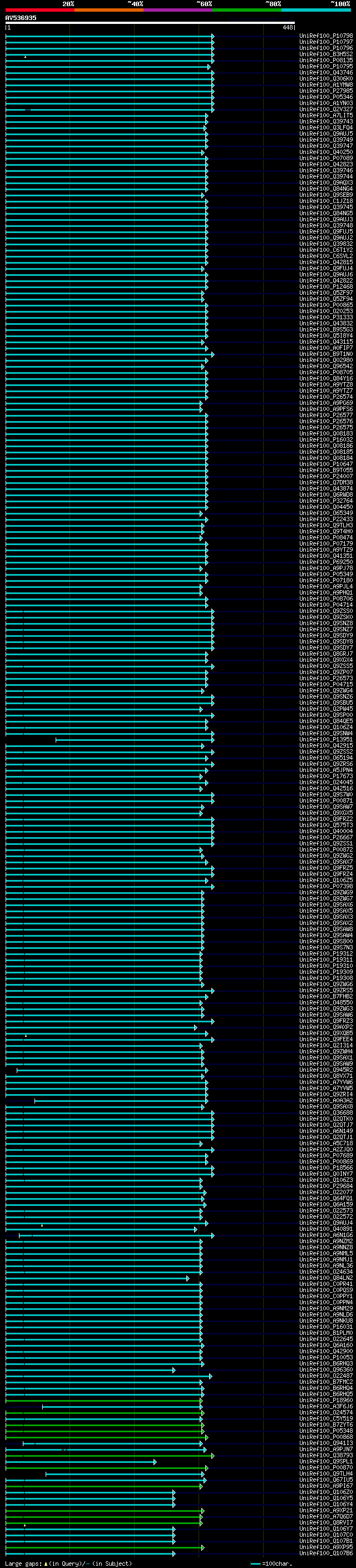This screenshot has width=356, height=1568.
Task: Click the green alignment bar for UniRef100_P18960
Action: coord(103,1401)
